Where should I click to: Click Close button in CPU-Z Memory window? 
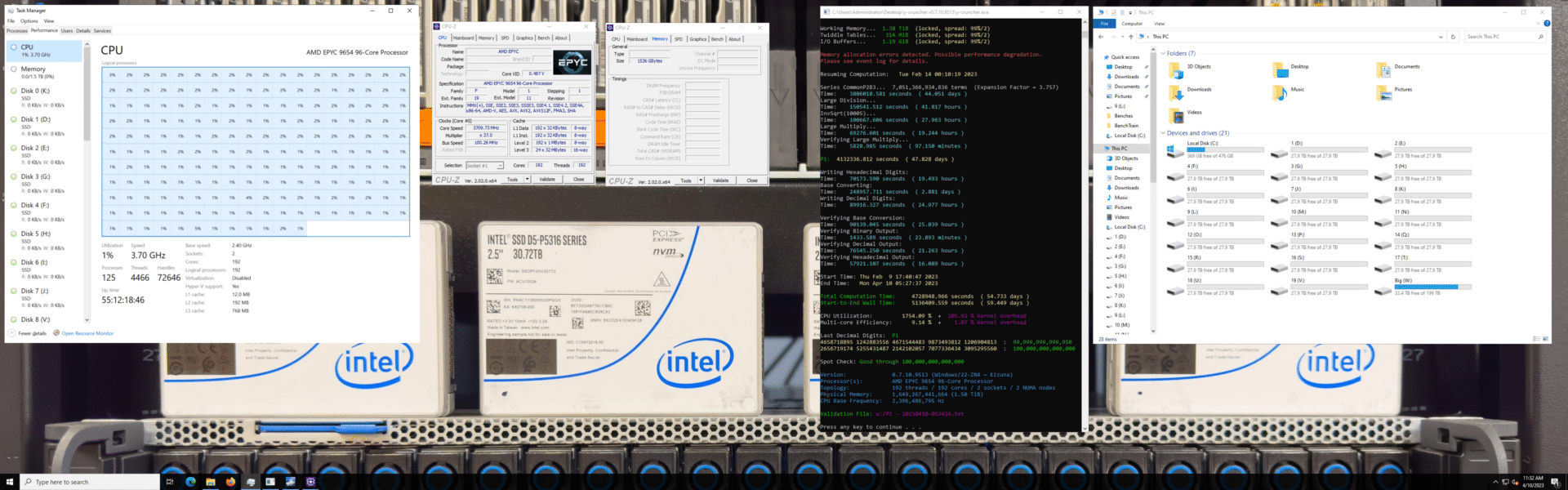click(752, 180)
